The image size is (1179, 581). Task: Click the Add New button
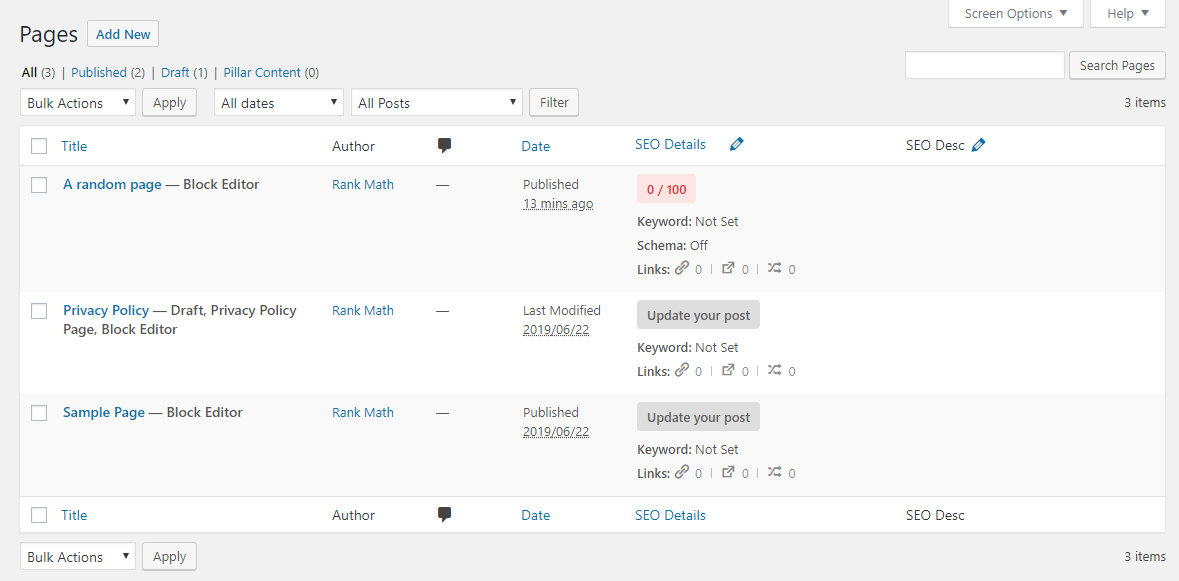click(123, 34)
